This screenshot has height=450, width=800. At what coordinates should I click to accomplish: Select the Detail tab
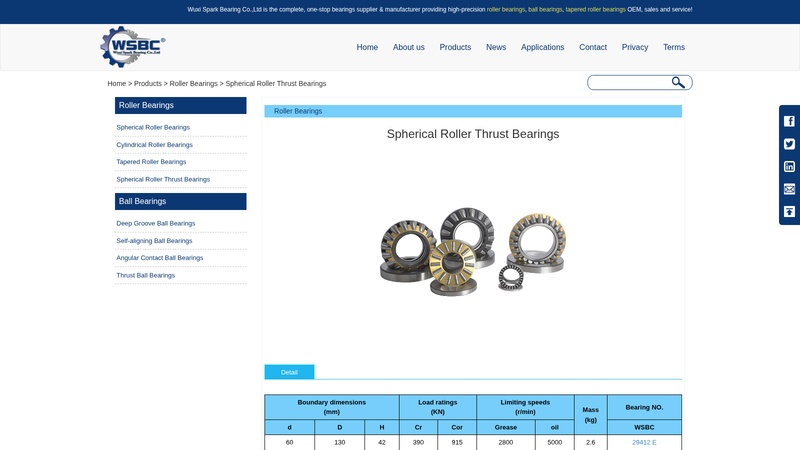pyautogui.click(x=289, y=372)
